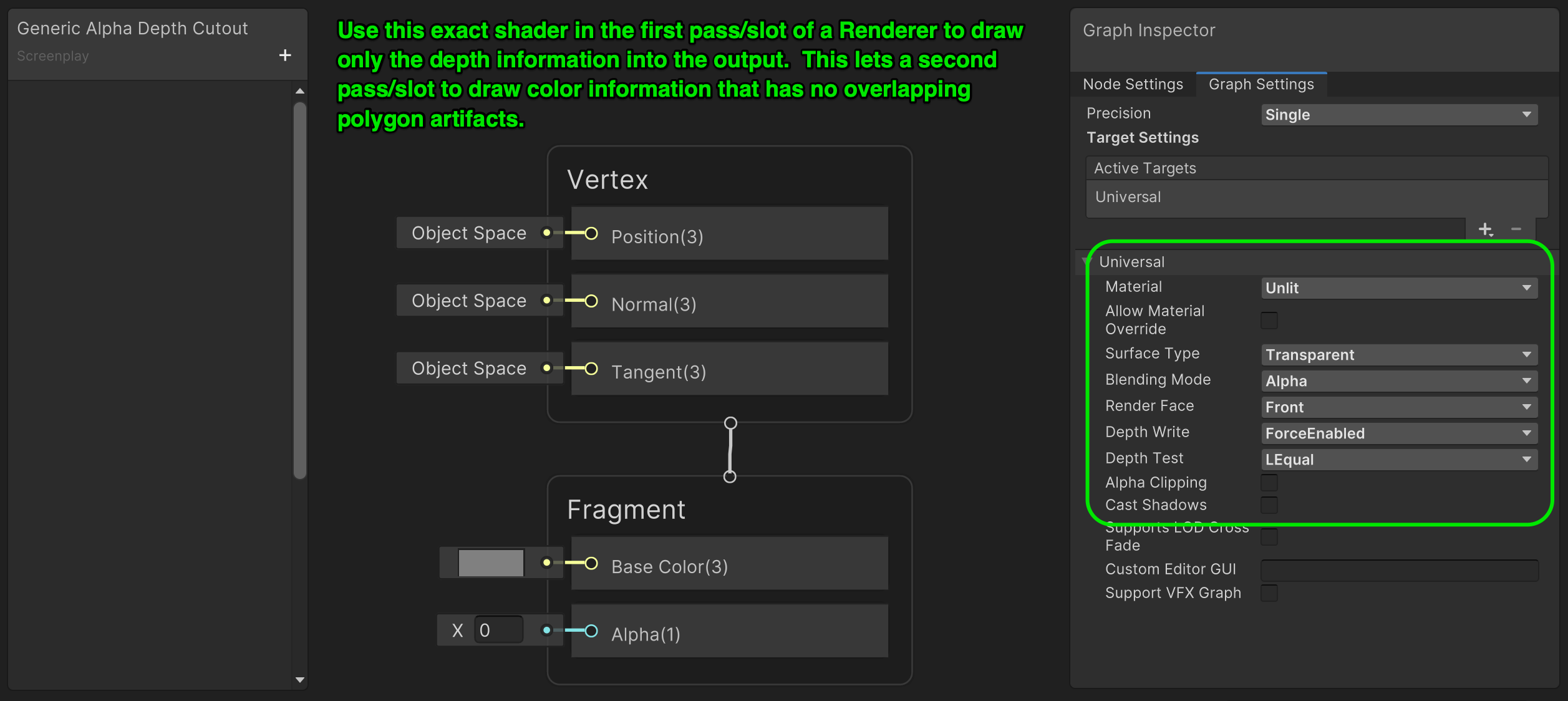Collapse the Universal settings foldout

pyautogui.click(x=1087, y=262)
